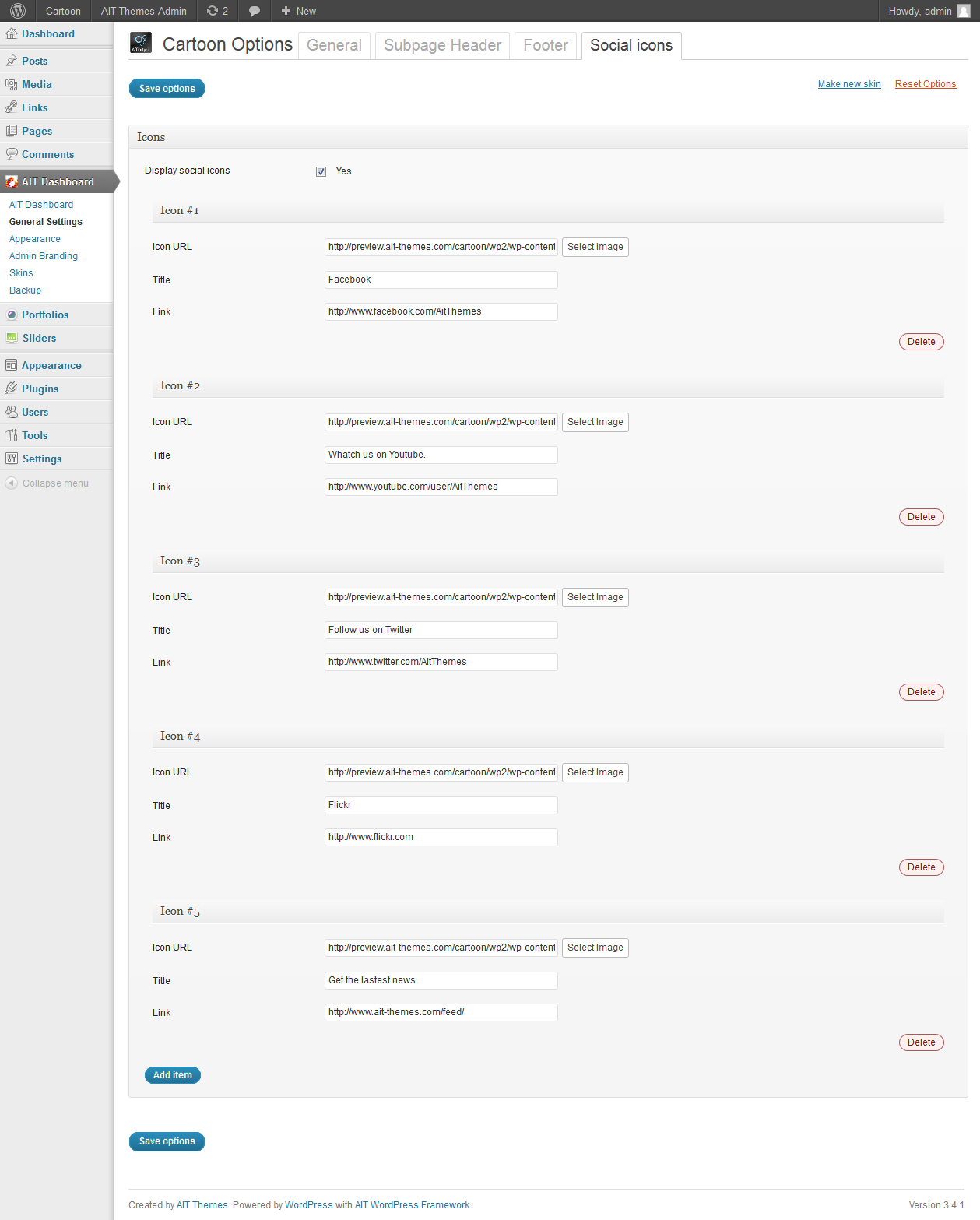Click the Appearance icon in main sidebar
The height and width of the screenshot is (1220, 980).
pyautogui.click(x=12, y=365)
